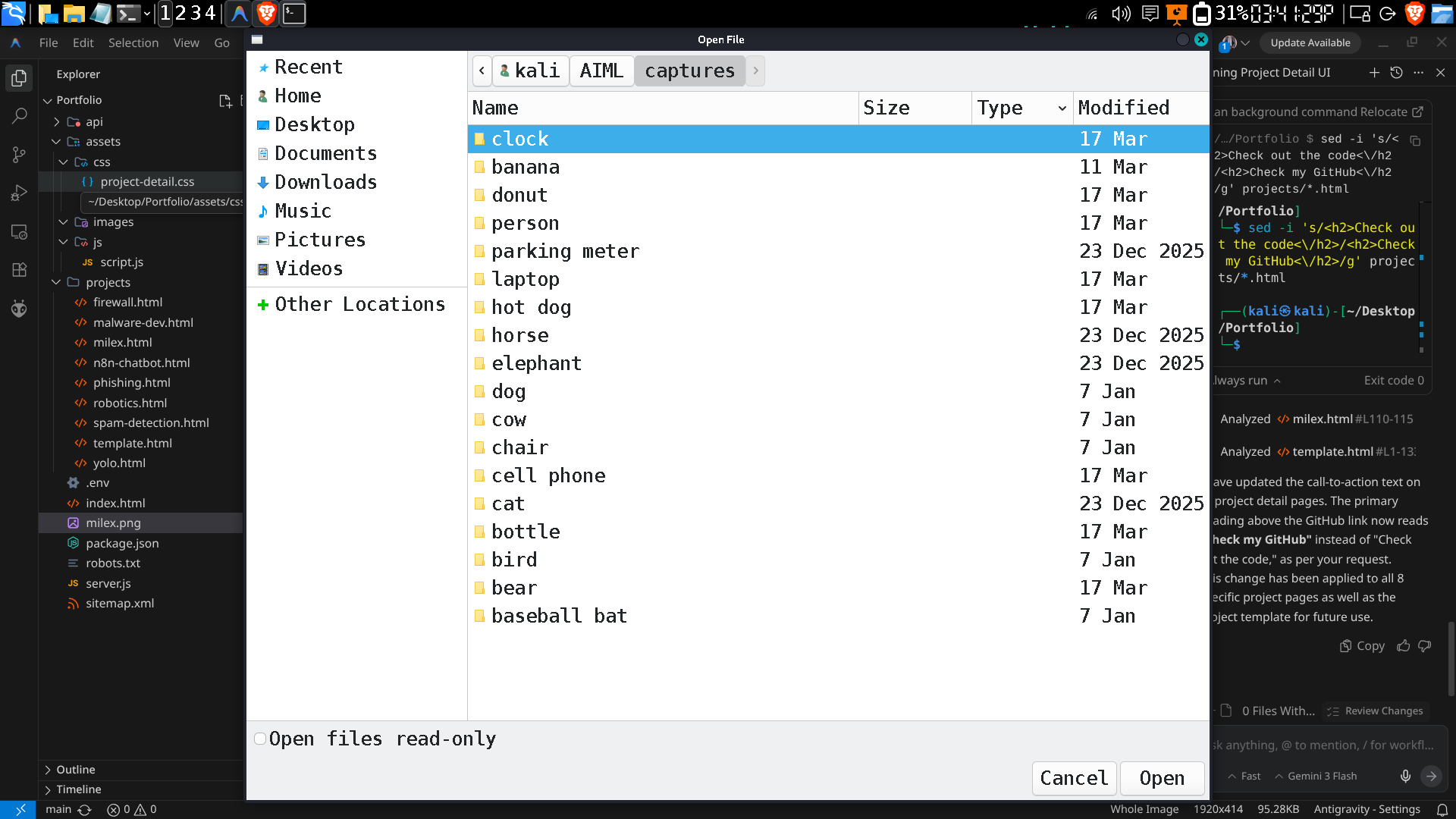
Task: Copy the terminal command with the copy icon
Action: (x=1415, y=140)
